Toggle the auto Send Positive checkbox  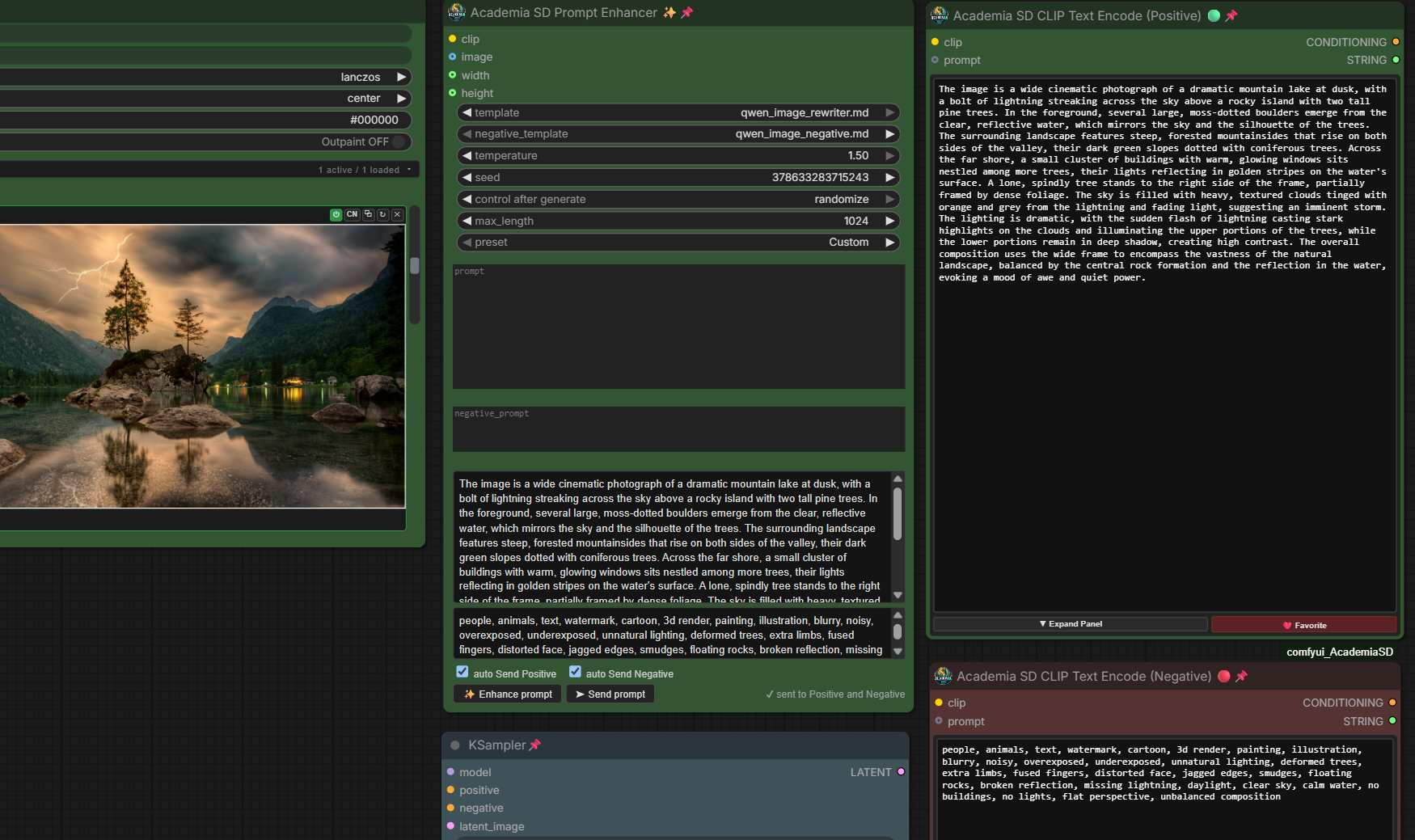(x=463, y=672)
